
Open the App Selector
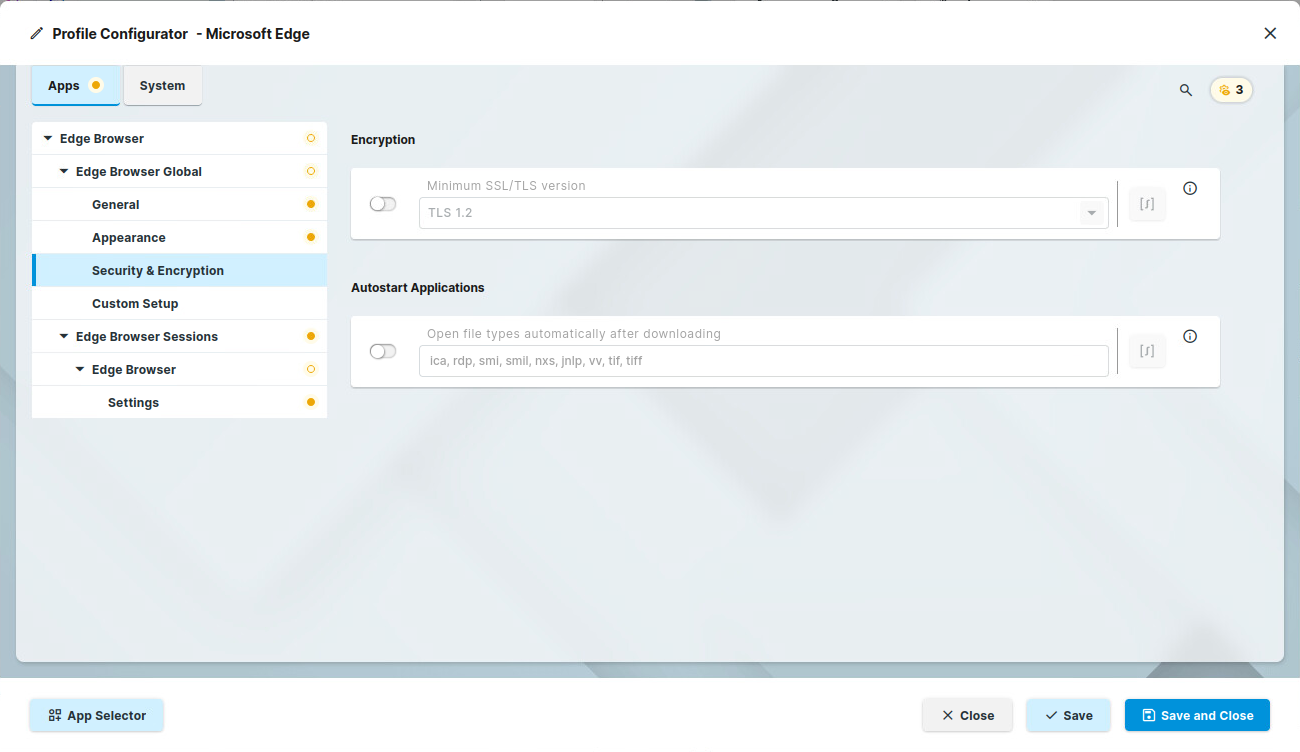coord(96,715)
